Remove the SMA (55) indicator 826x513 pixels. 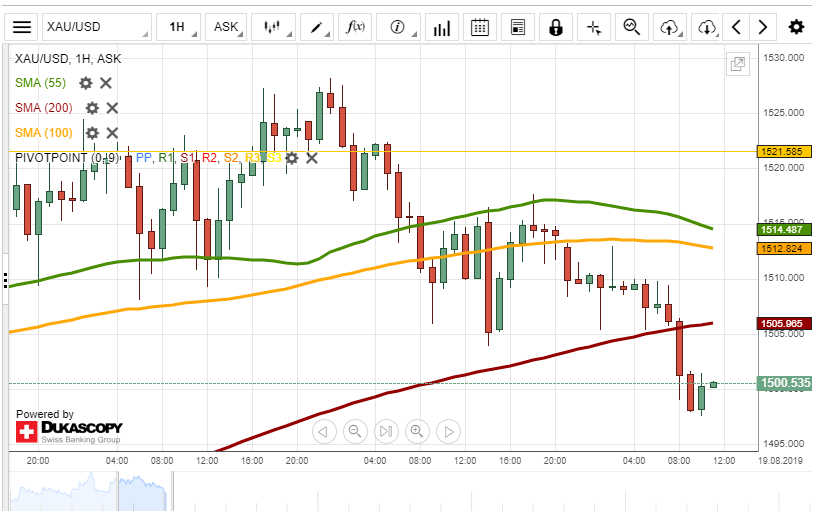click(x=106, y=83)
